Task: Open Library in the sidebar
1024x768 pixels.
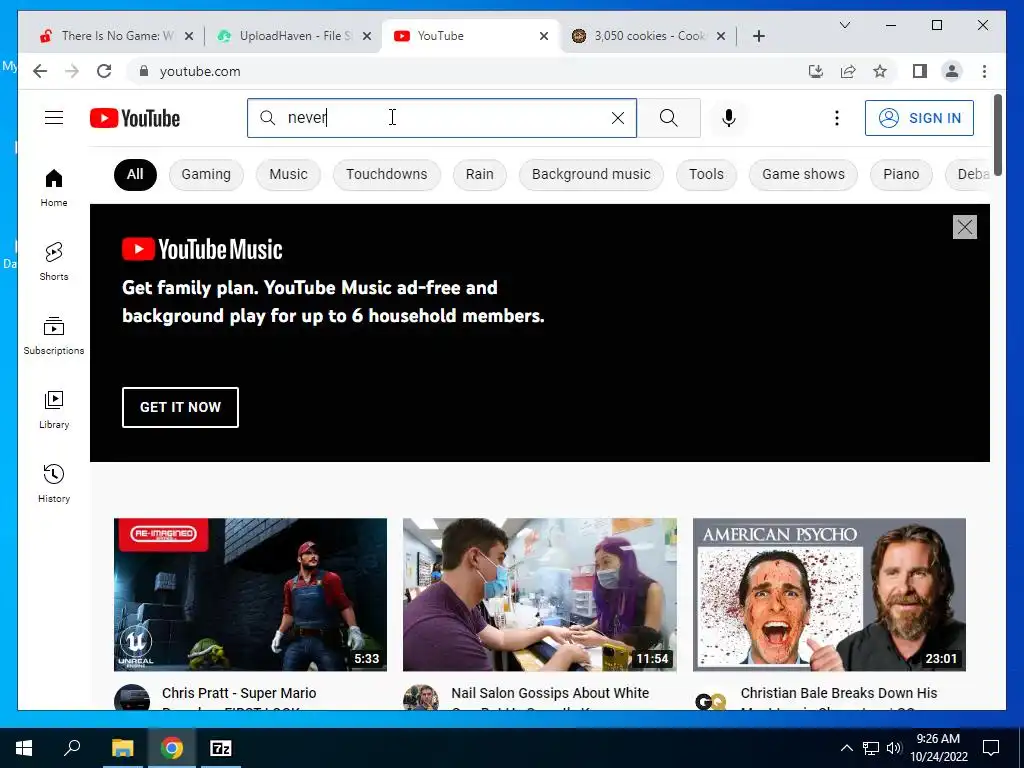Action: click(x=54, y=409)
